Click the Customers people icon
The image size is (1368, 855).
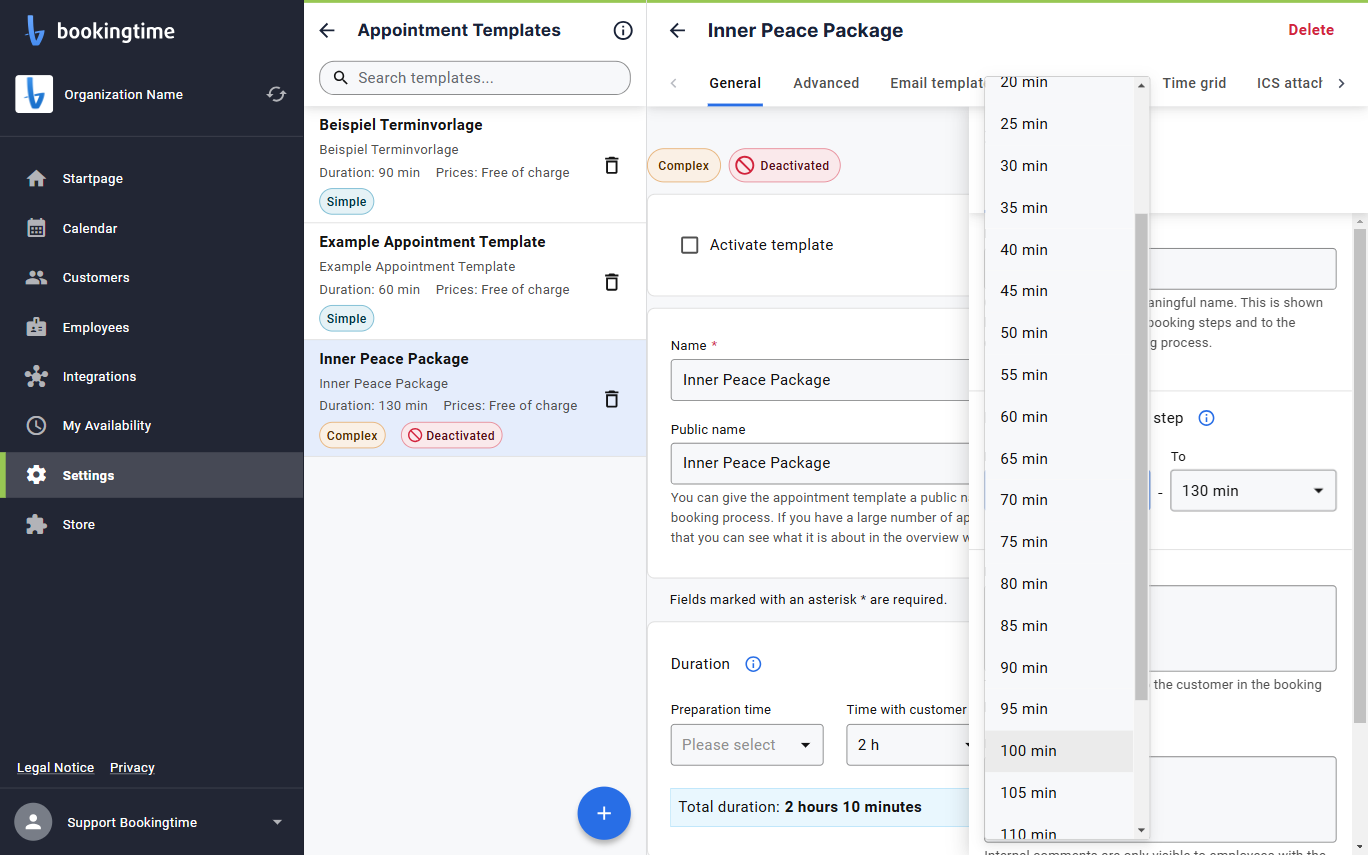(x=37, y=278)
